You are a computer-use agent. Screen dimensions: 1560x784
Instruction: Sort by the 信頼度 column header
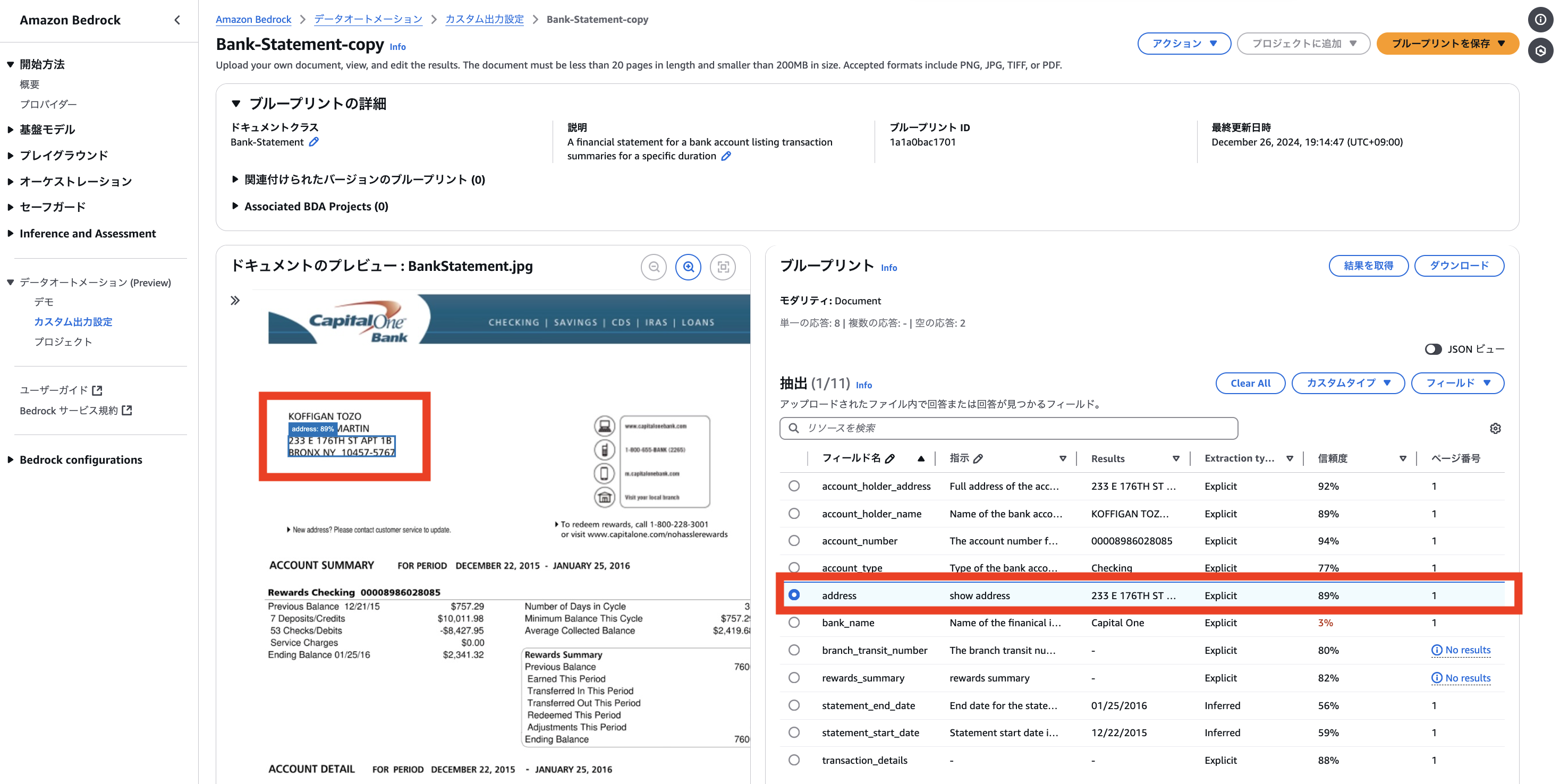click(x=1332, y=458)
